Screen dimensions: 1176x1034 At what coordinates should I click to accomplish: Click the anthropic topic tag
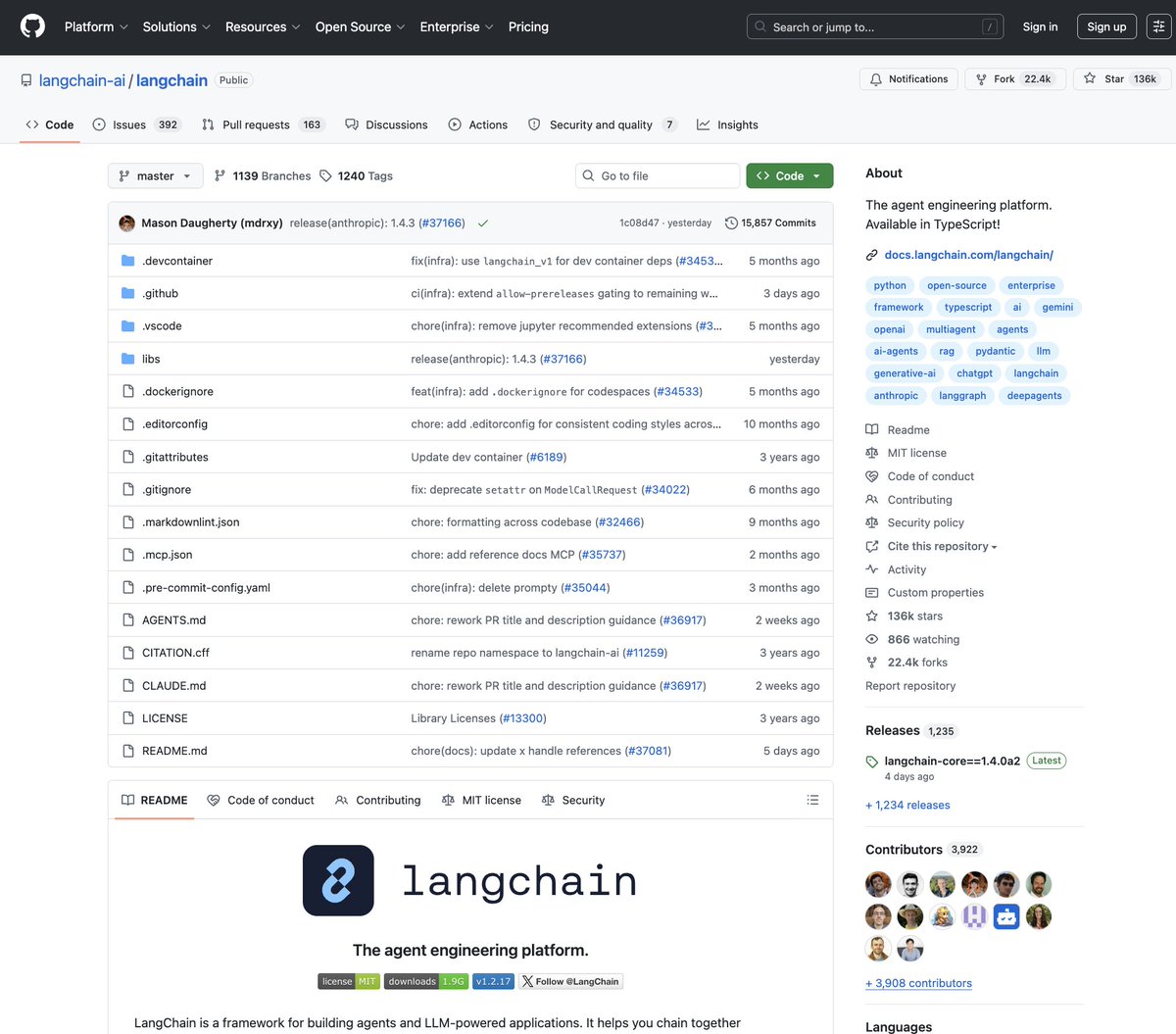[896, 396]
